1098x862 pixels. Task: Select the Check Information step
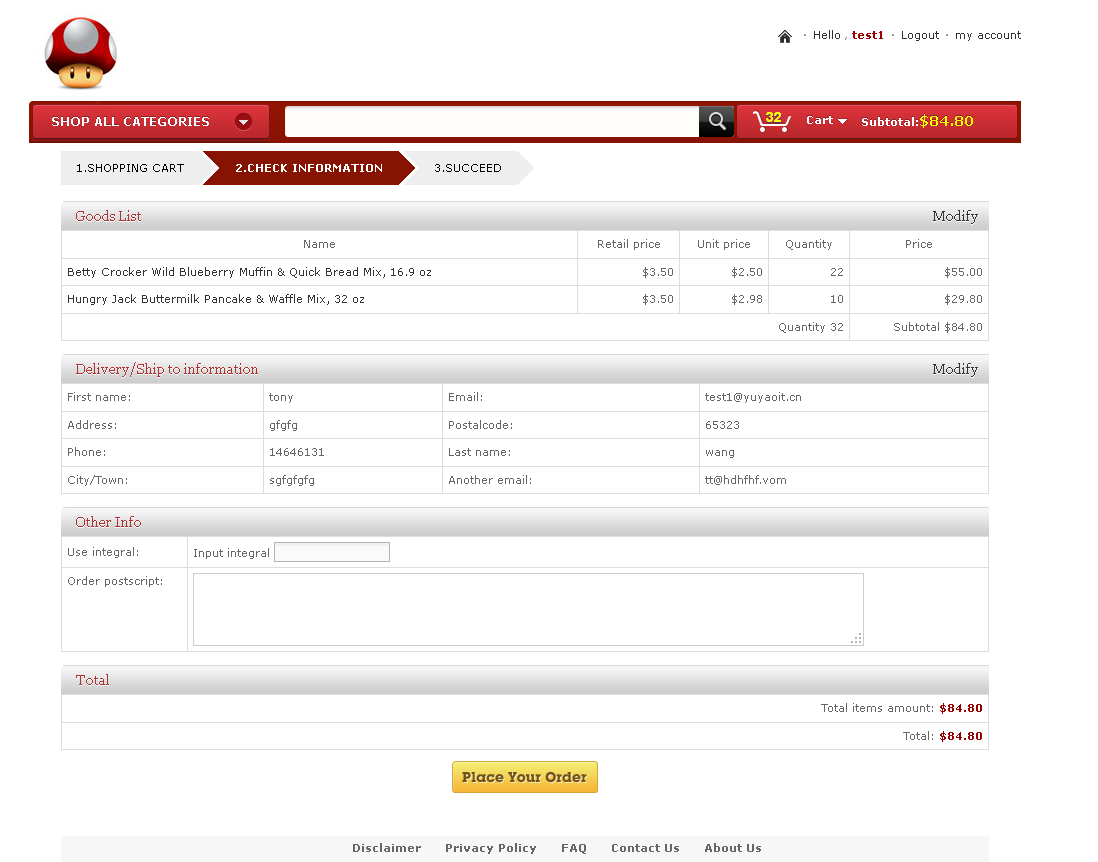click(308, 168)
